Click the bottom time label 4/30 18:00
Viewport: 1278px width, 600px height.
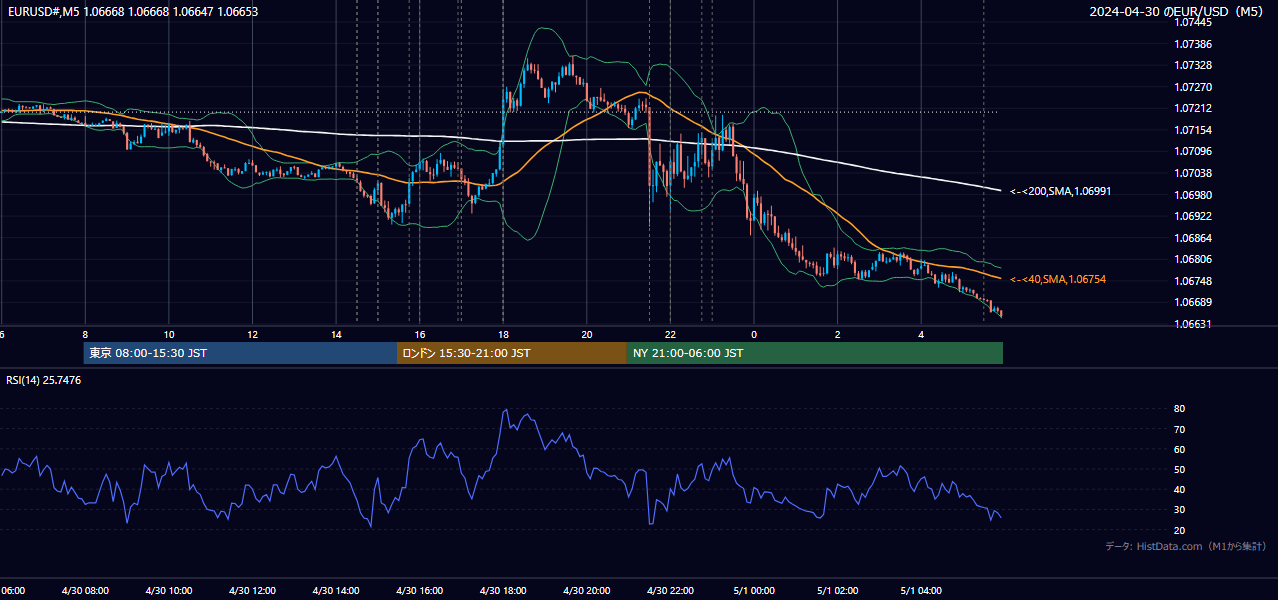pos(503,591)
